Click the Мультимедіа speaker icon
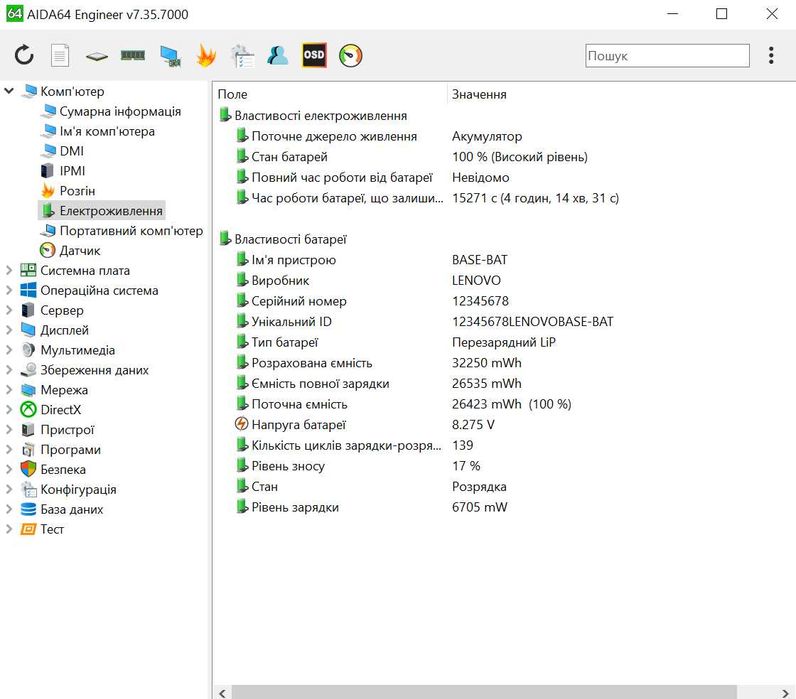796x699 pixels. point(28,350)
